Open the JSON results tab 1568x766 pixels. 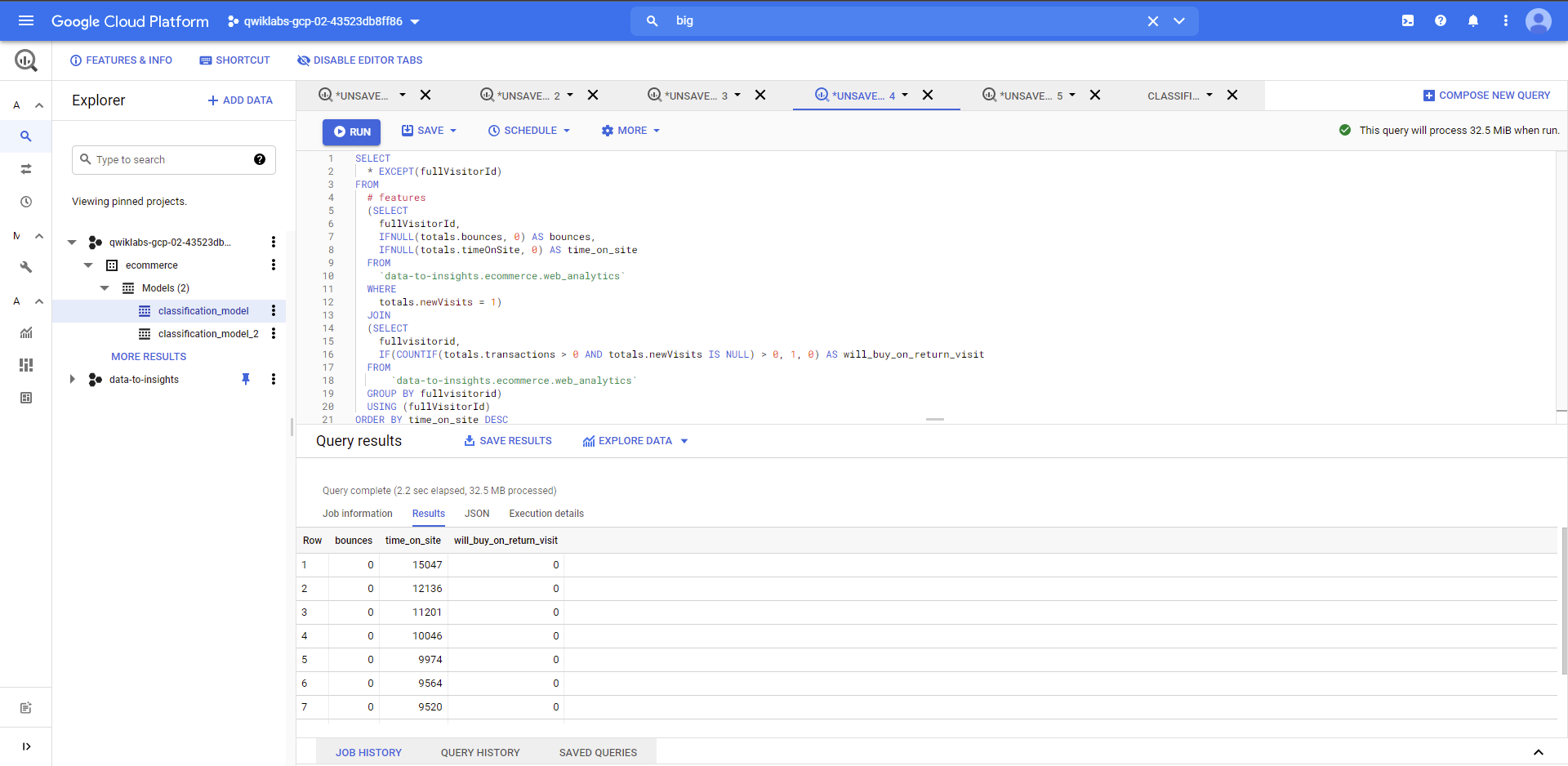pos(477,514)
